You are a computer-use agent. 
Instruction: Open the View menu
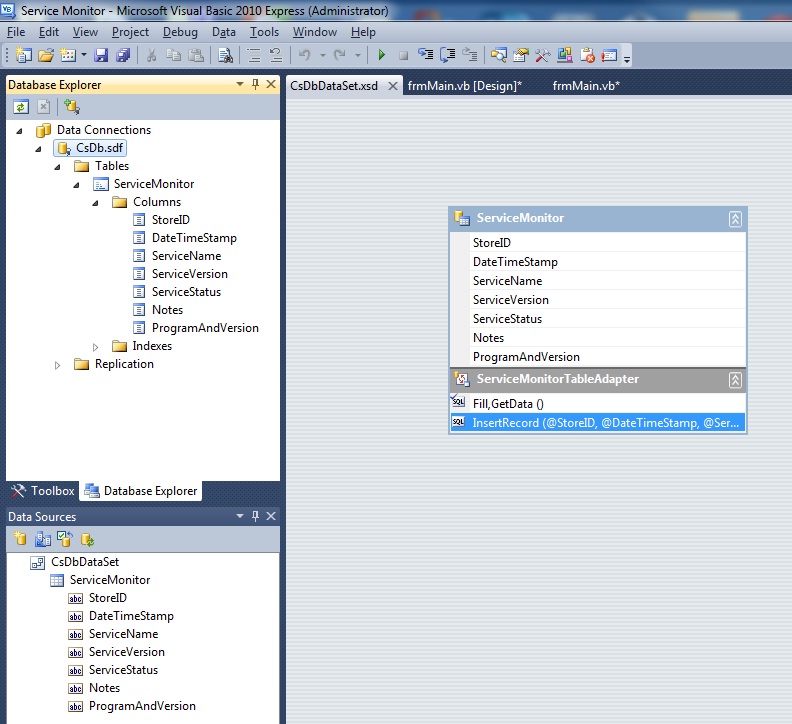point(85,32)
